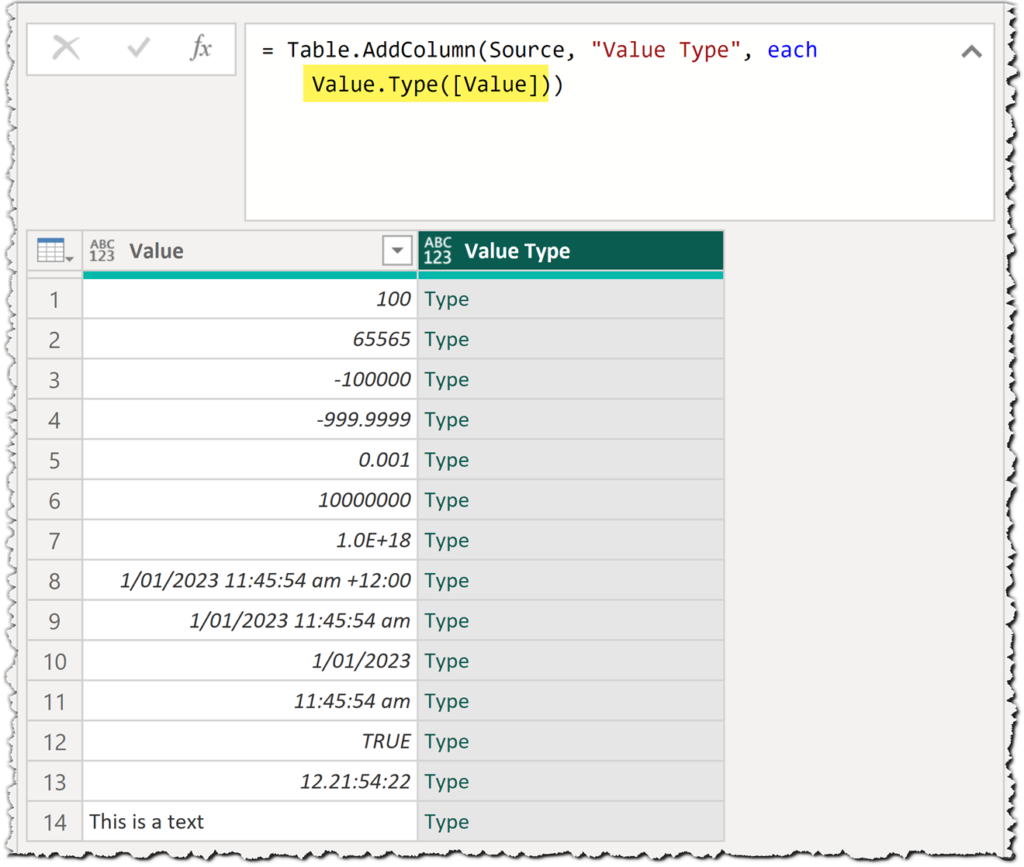1024x867 pixels.
Task: Confirm the formula with the checkmark icon
Action: click(x=138, y=48)
